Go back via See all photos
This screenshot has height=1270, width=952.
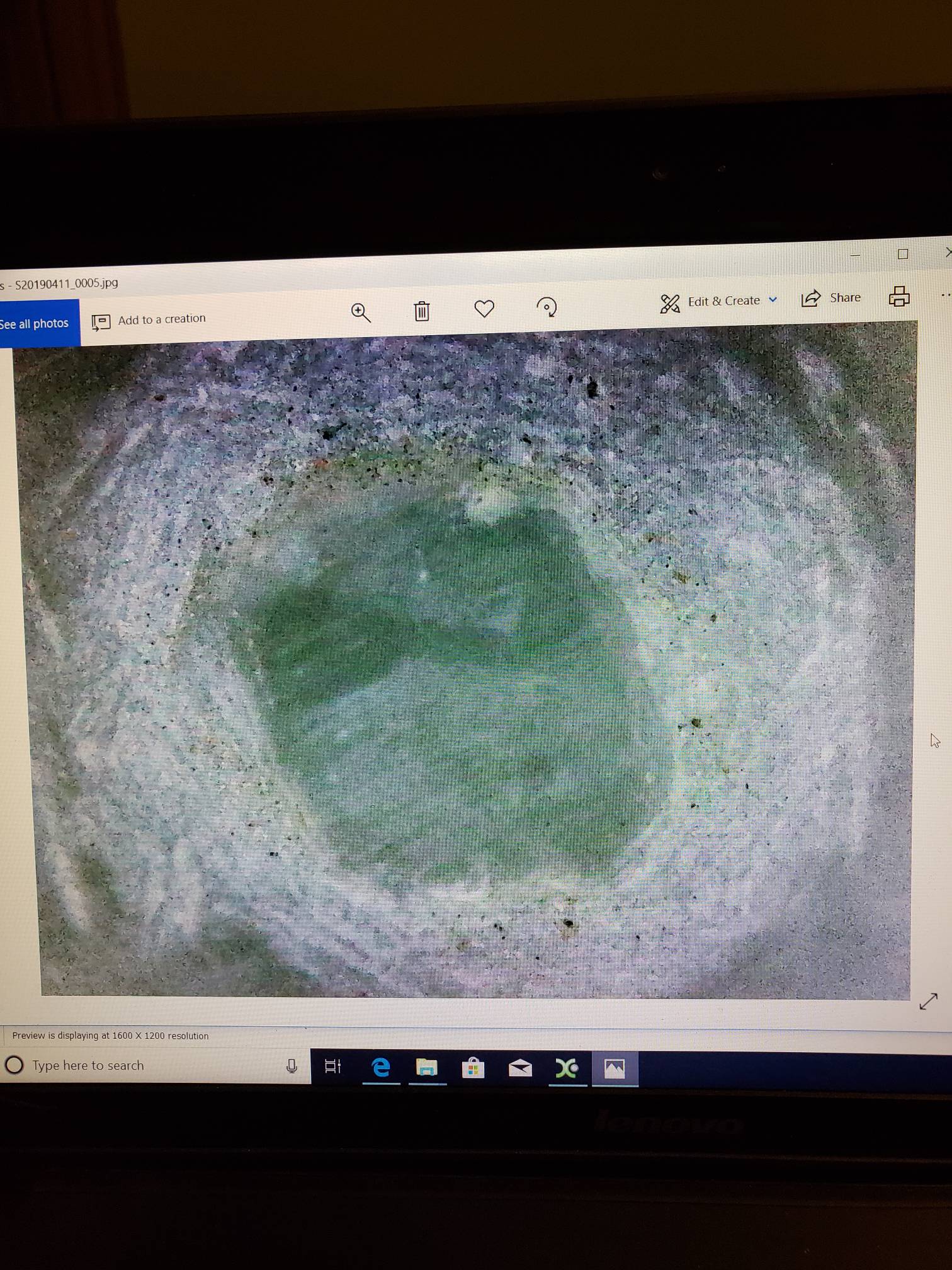pyautogui.click(x=35, y=324)
